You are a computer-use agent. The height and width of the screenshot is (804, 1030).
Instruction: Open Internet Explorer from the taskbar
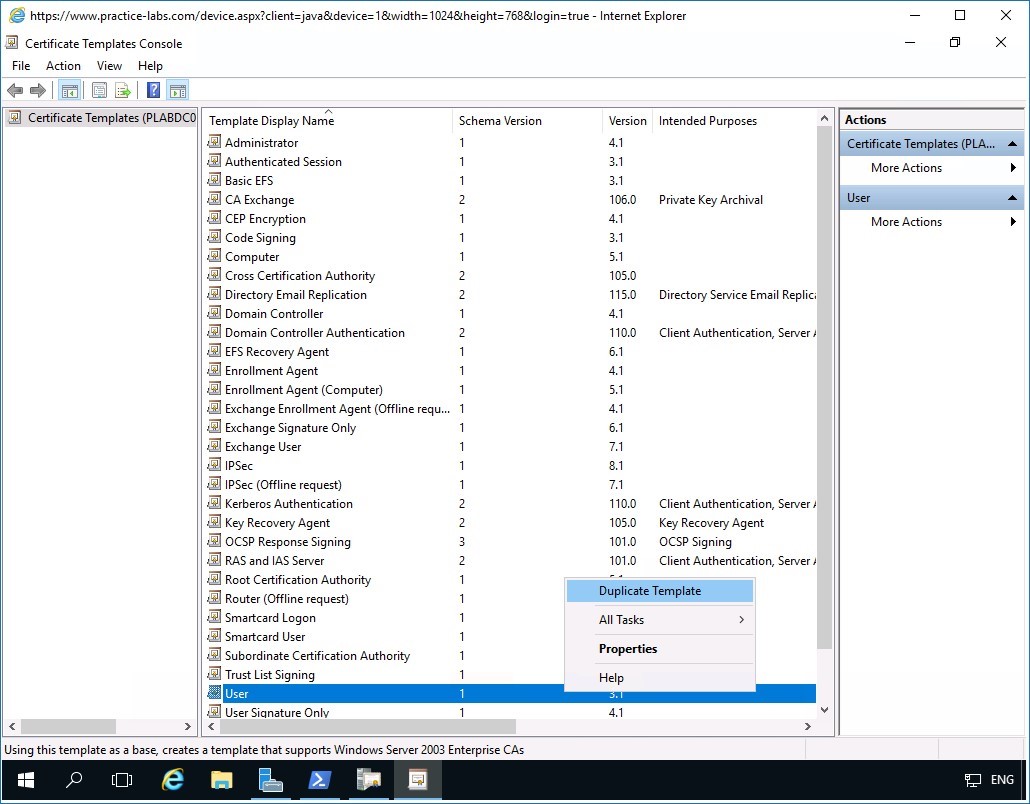pos(172,779)
